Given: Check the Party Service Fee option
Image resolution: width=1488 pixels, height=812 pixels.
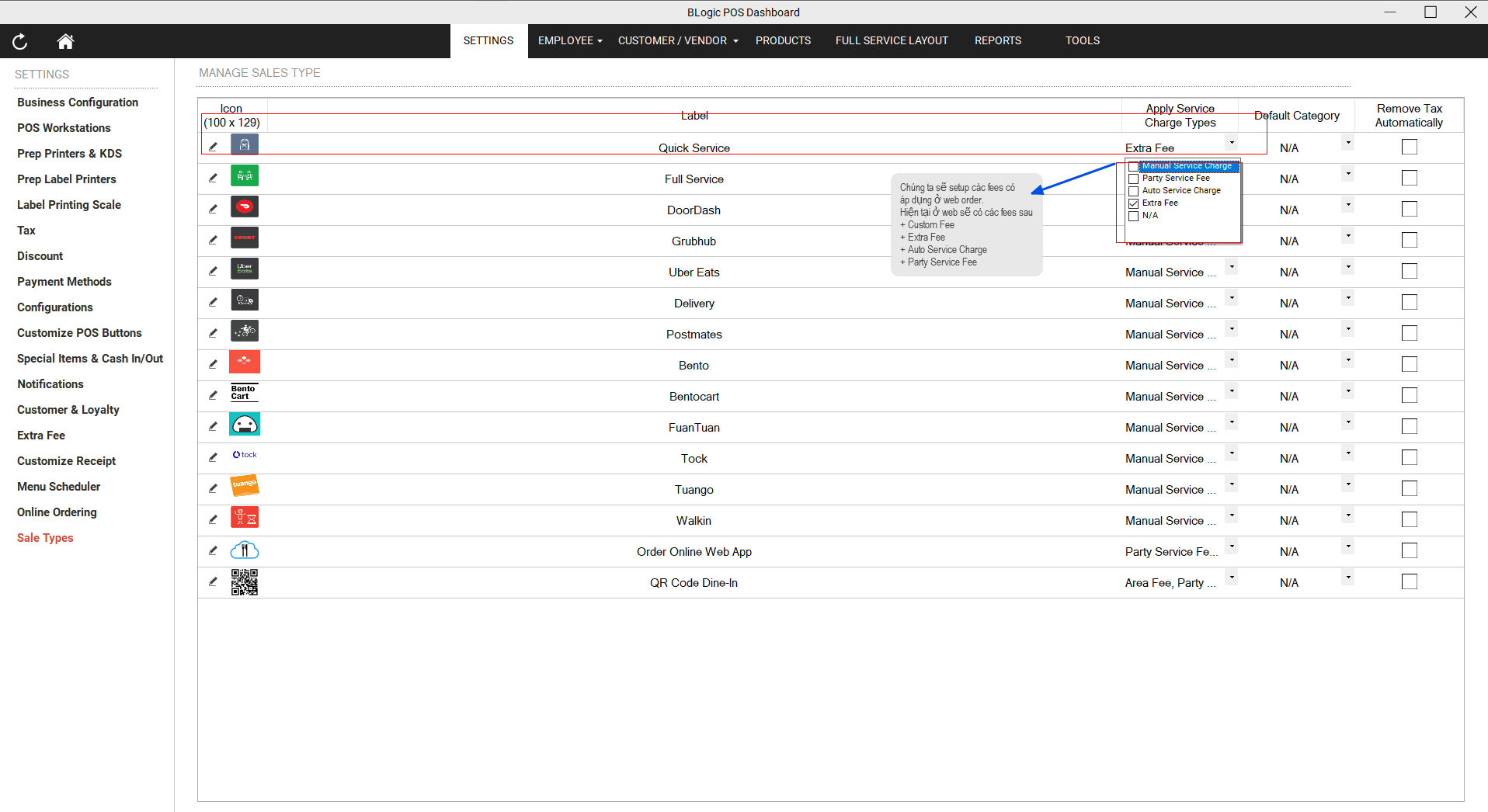Looking at the screenshot, I should [1134, 179].
